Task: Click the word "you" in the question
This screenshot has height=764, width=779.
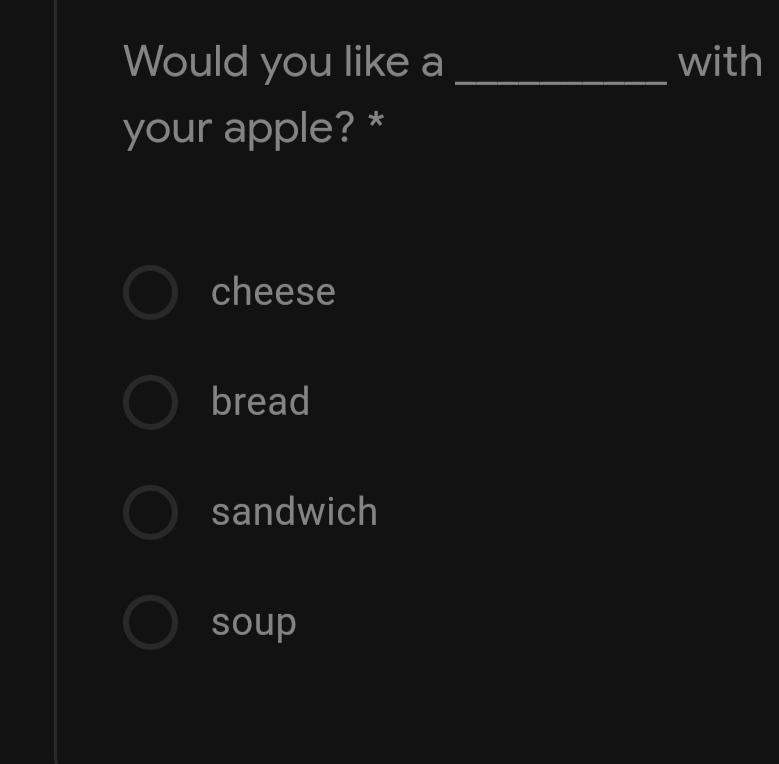Action: [x=297, y=64]
